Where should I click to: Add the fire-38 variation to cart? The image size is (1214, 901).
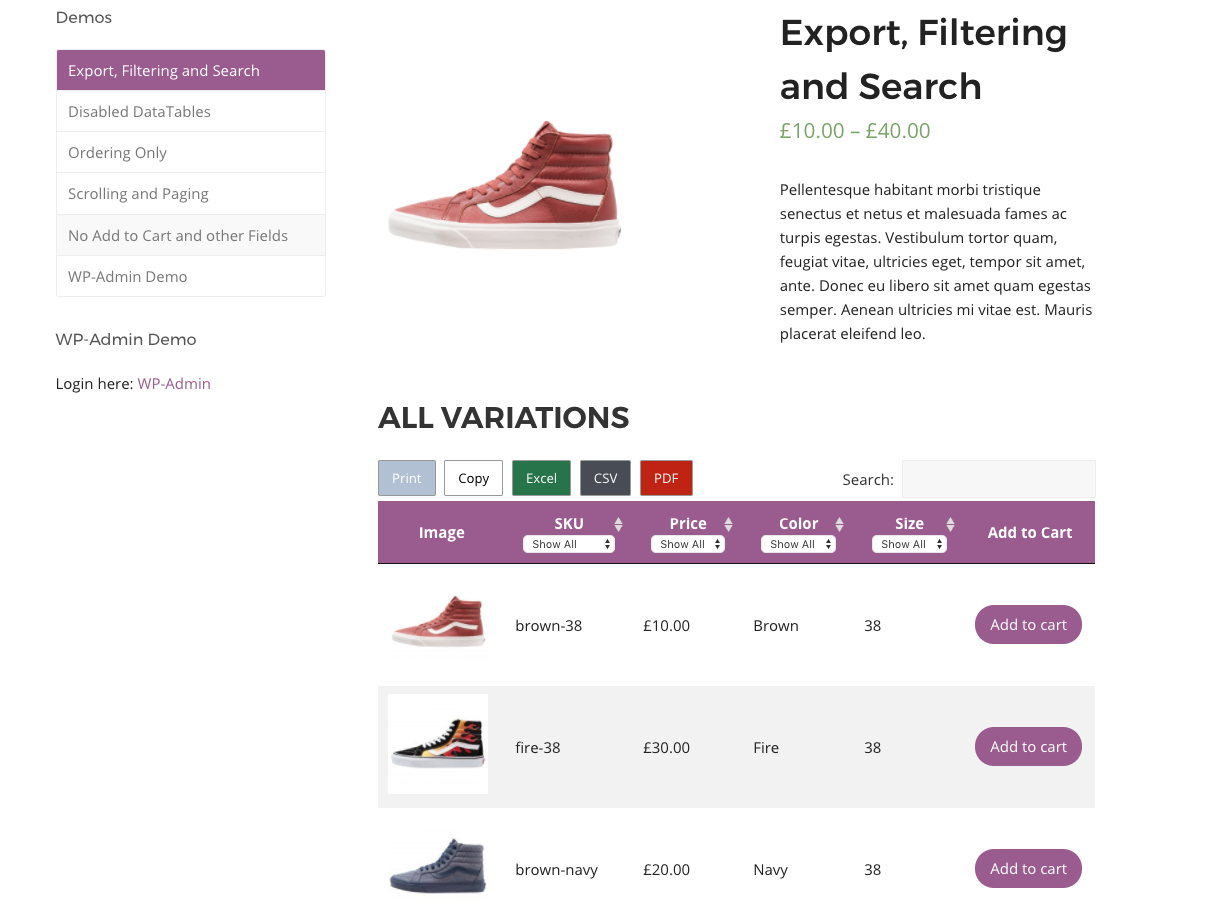point(1028,746)
